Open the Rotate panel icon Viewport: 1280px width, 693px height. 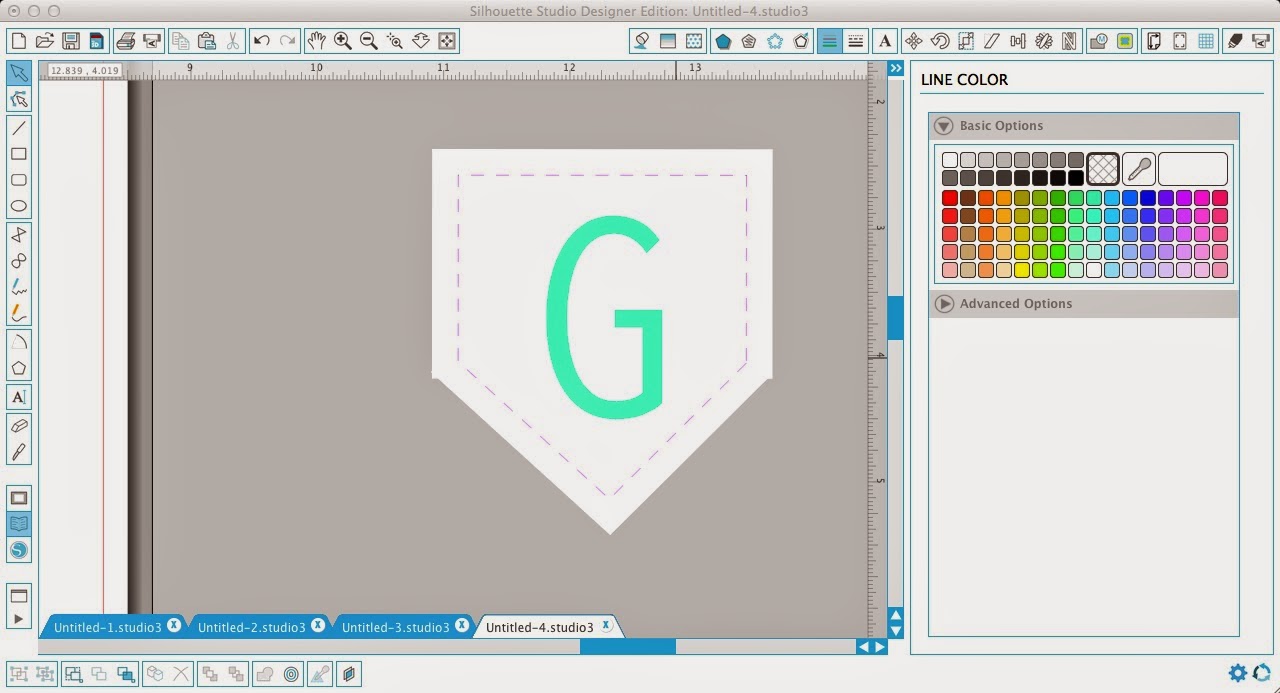pos(940,41)
